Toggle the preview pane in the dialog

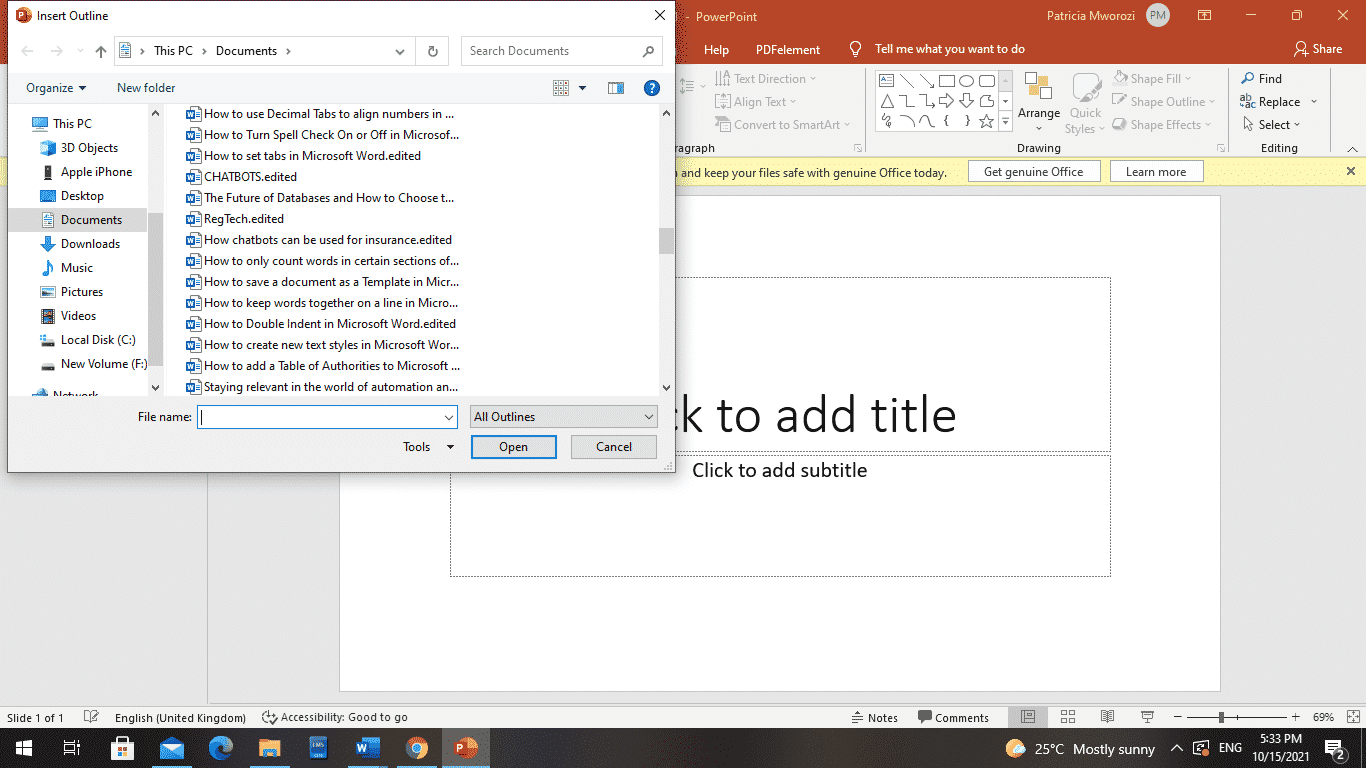pyautogui.click(x=615, y=88)
